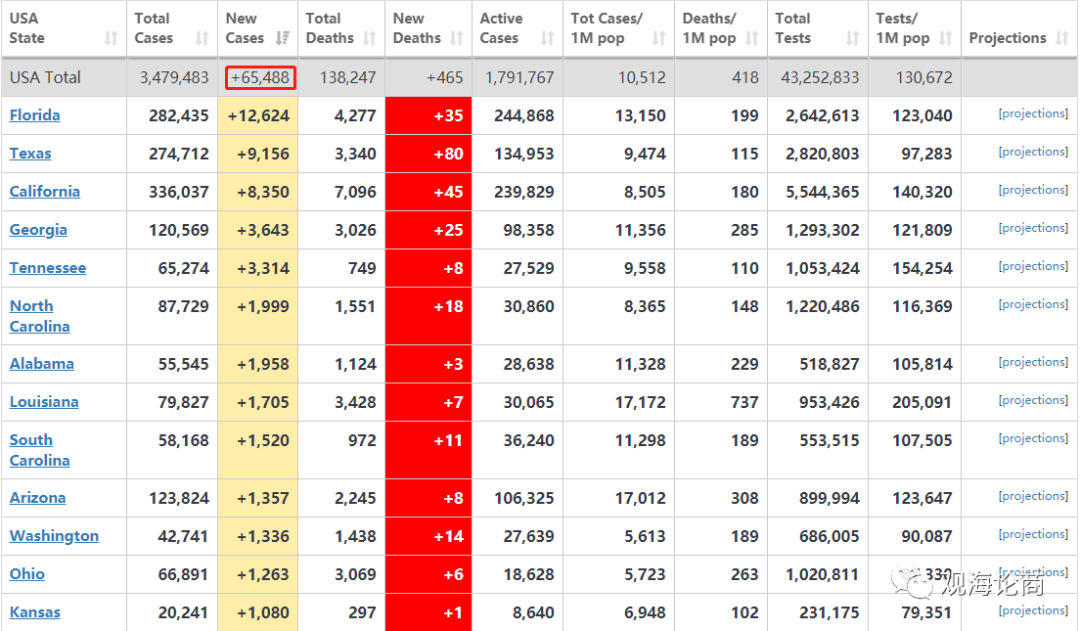This screenshot has height=631, width=1080.
Task: Select USA Total active cases 1,791,767
Action: click(x=520, y=77)
